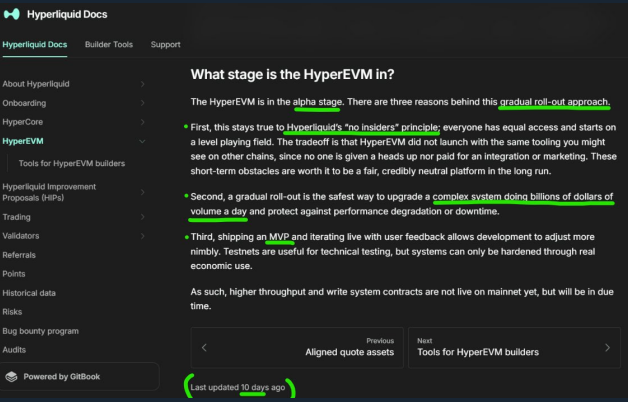This screenshot has width=628, height=402.
Task: Open Tools for HyperEVM builders in sidebar
Action: coord(72,163)
